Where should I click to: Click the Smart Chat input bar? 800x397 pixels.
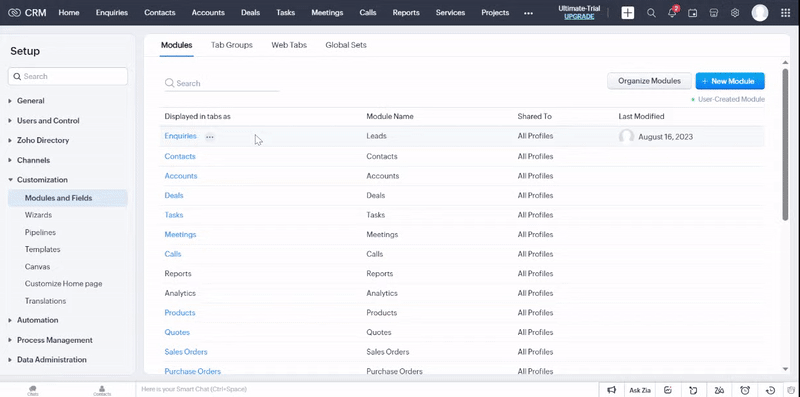pyautogui.click(x=366, y=390)
